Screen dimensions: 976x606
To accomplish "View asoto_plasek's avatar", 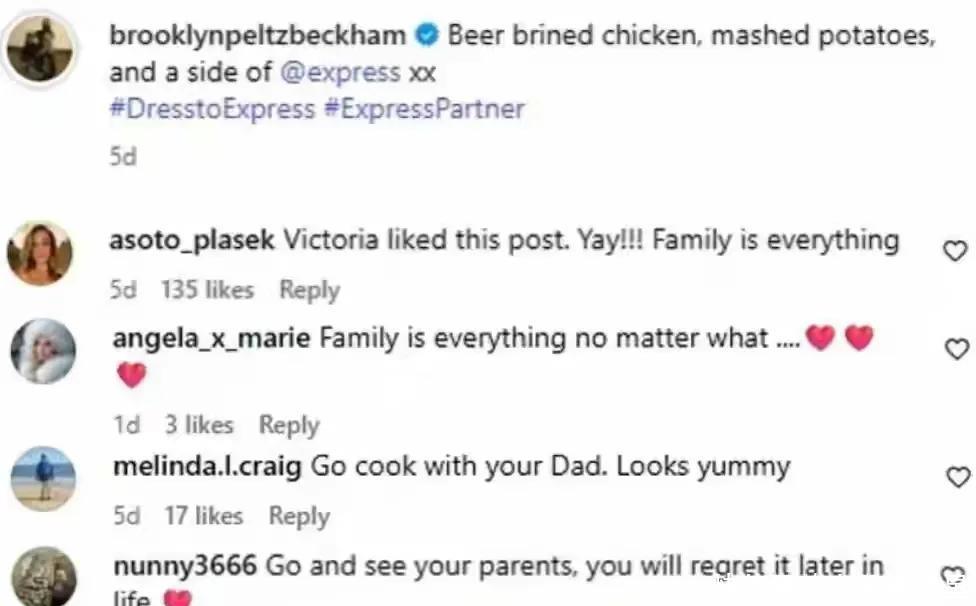I will 41,253.
